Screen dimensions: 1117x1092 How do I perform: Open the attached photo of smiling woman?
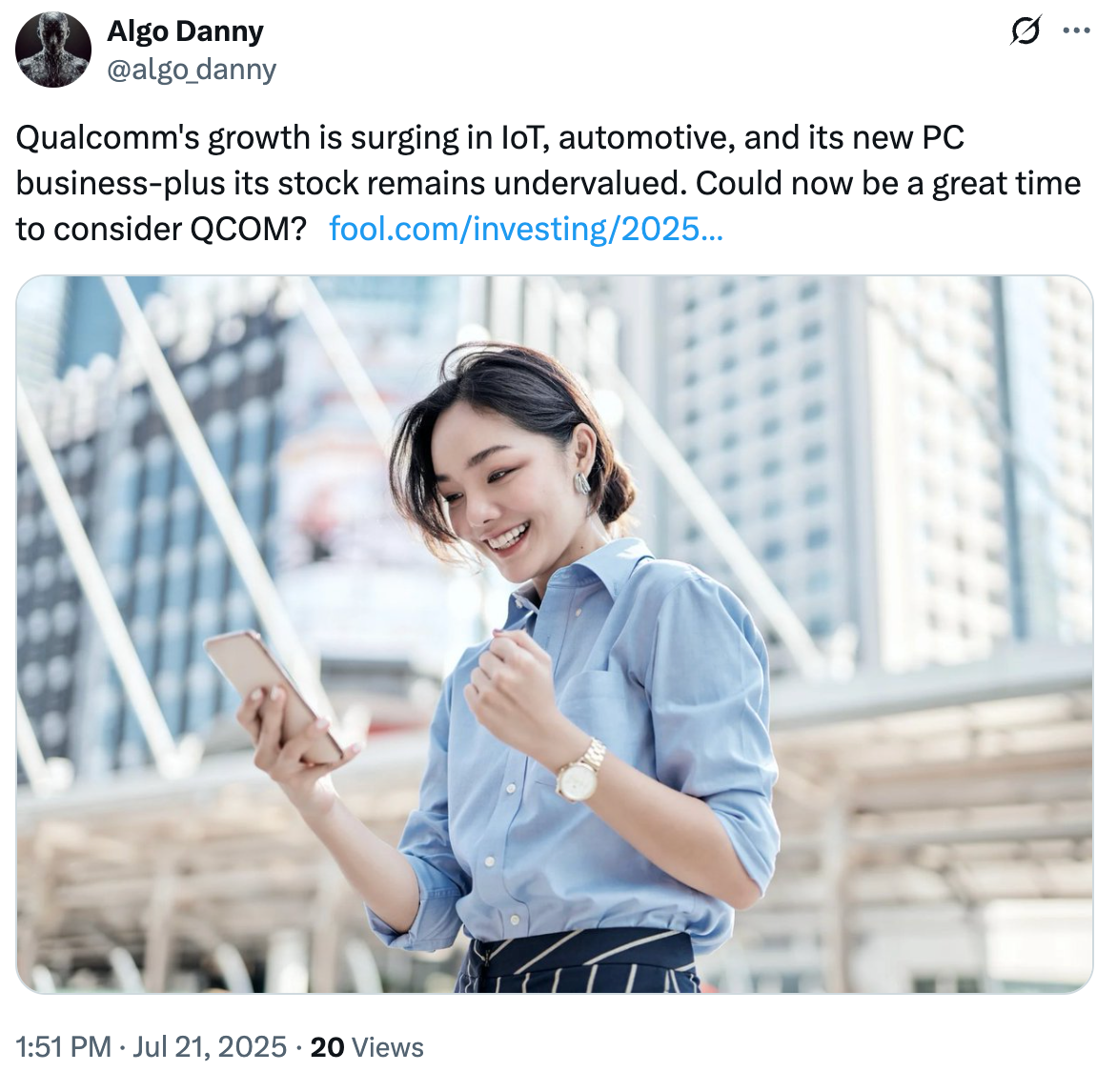pos(555,634)
